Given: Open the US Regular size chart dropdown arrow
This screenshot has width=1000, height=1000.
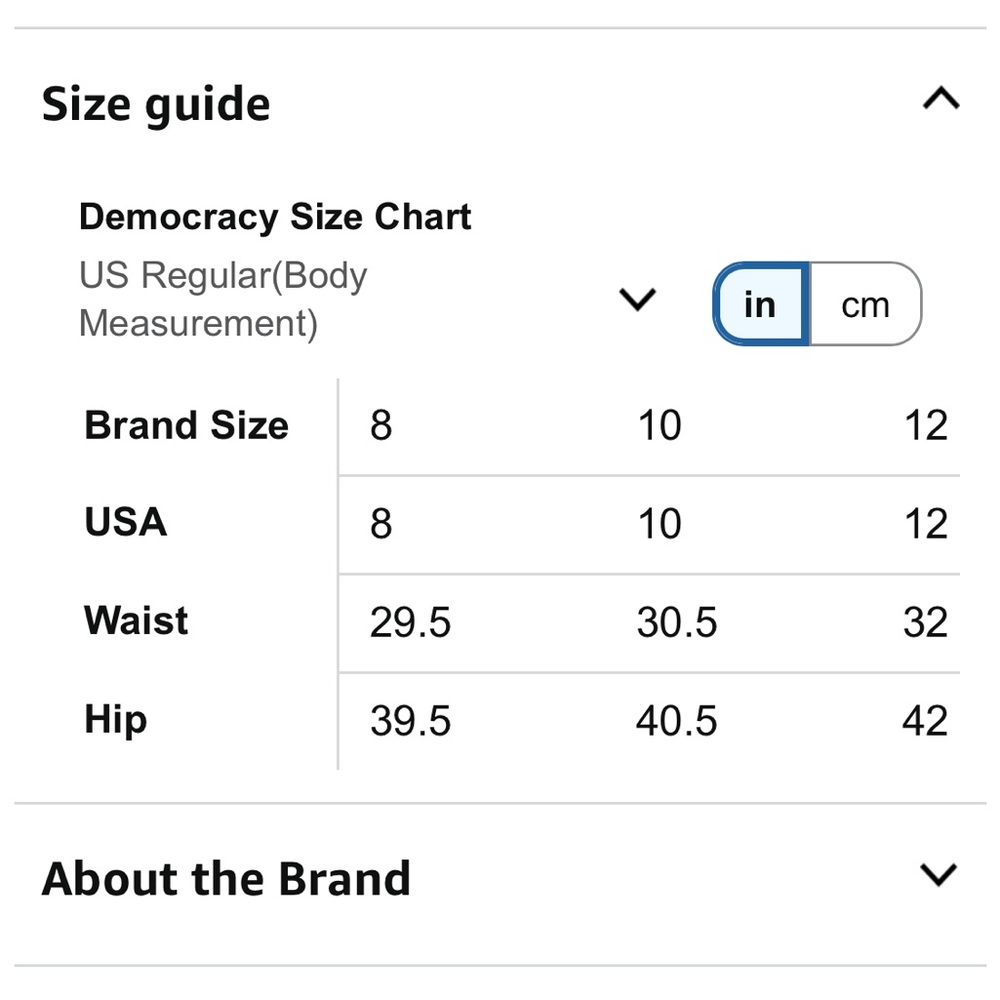Looking at the screenshot, I should coord(637,299).
